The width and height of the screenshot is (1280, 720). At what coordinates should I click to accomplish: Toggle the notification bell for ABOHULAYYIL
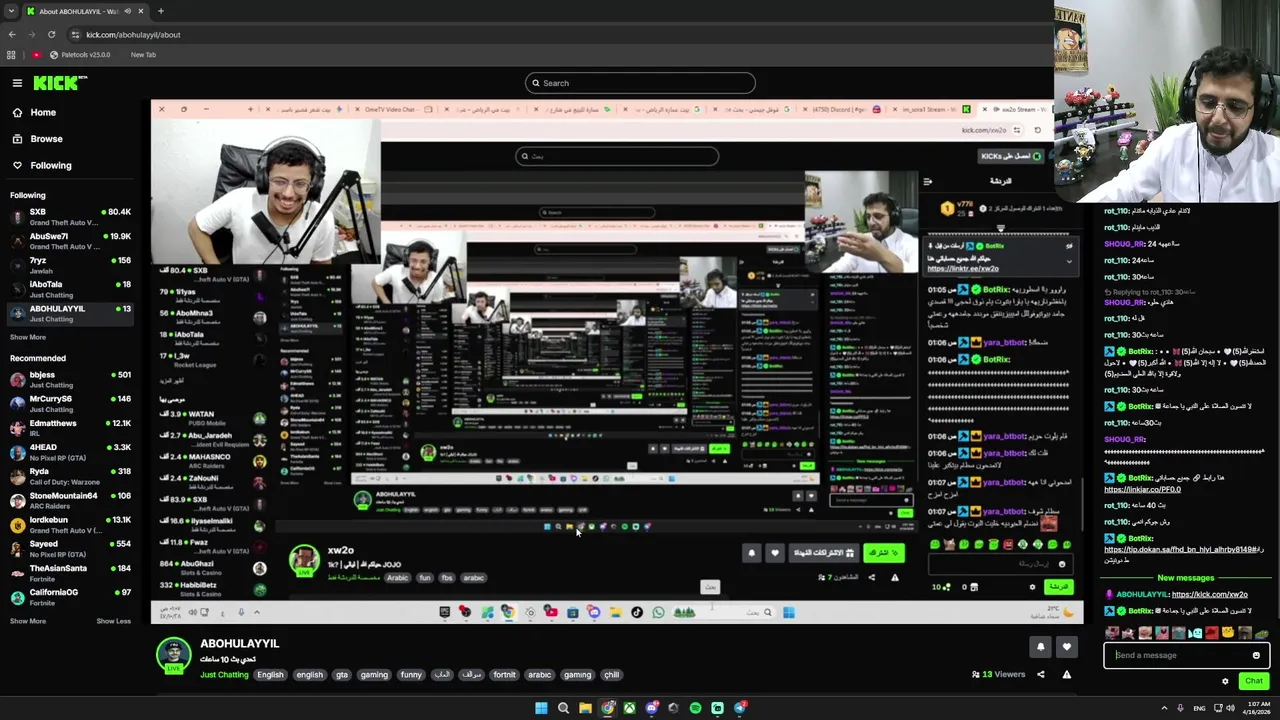pos(1040,647)
